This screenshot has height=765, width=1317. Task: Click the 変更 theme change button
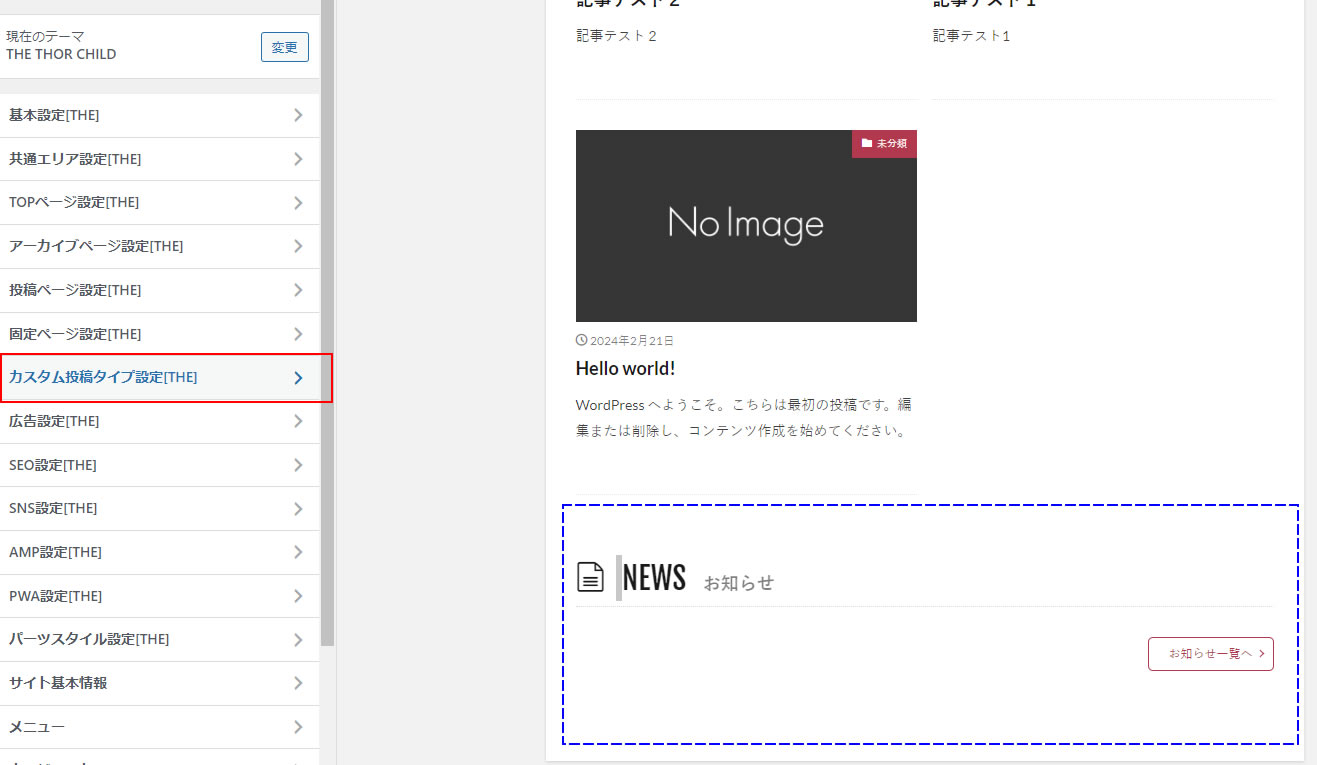285,47
